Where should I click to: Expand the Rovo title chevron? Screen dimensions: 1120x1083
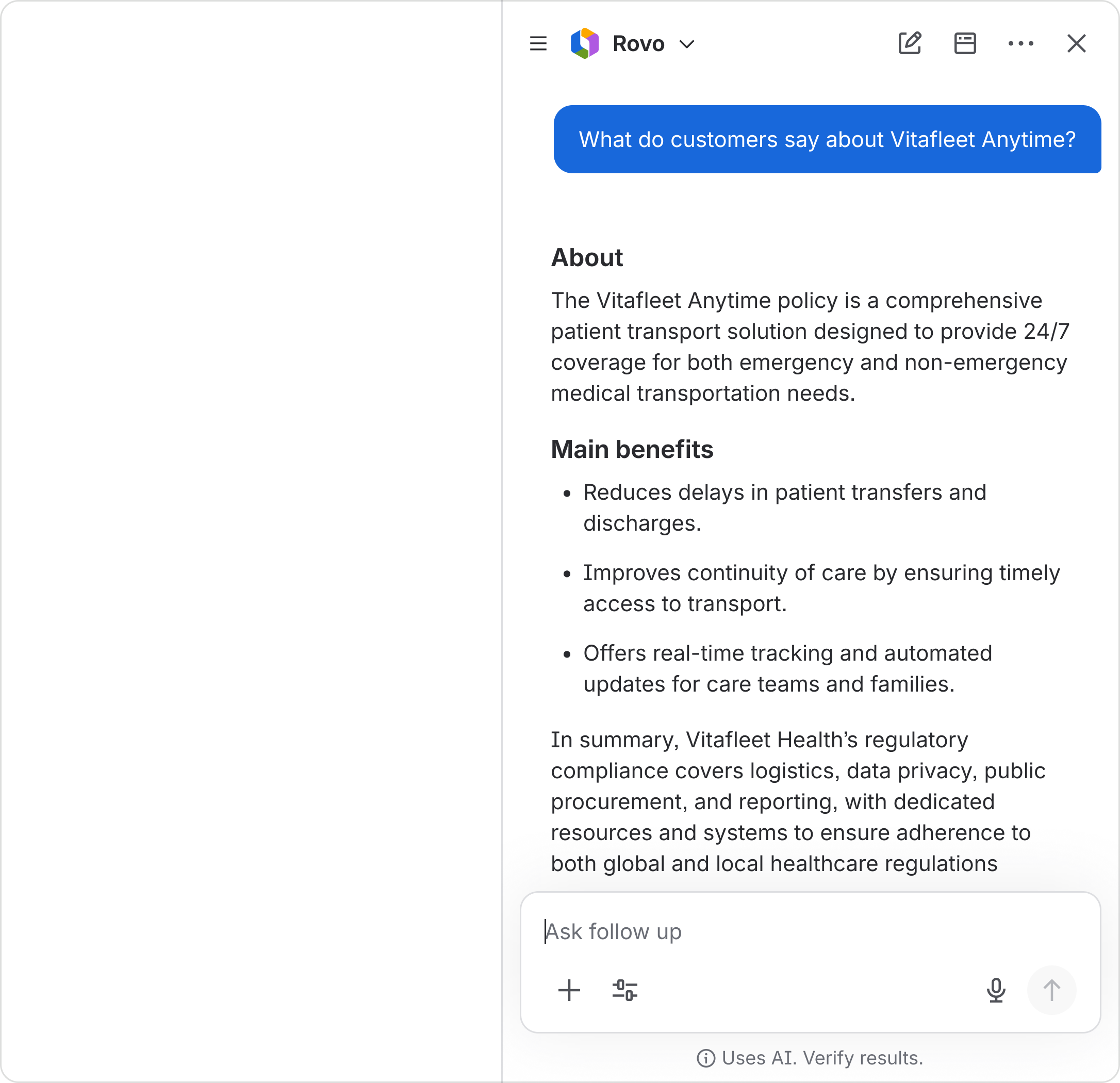click(687, 44)
